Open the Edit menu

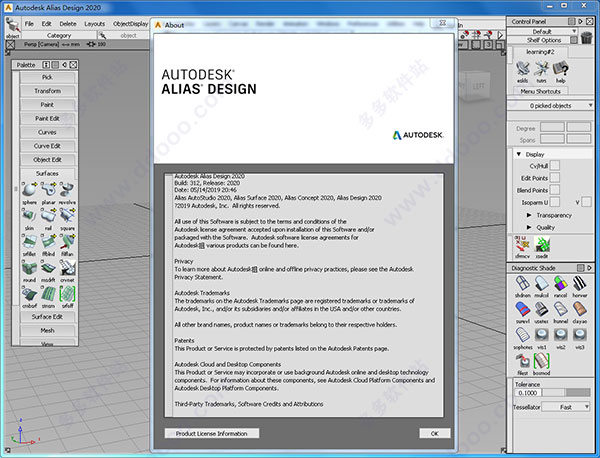tap(46, 24)
